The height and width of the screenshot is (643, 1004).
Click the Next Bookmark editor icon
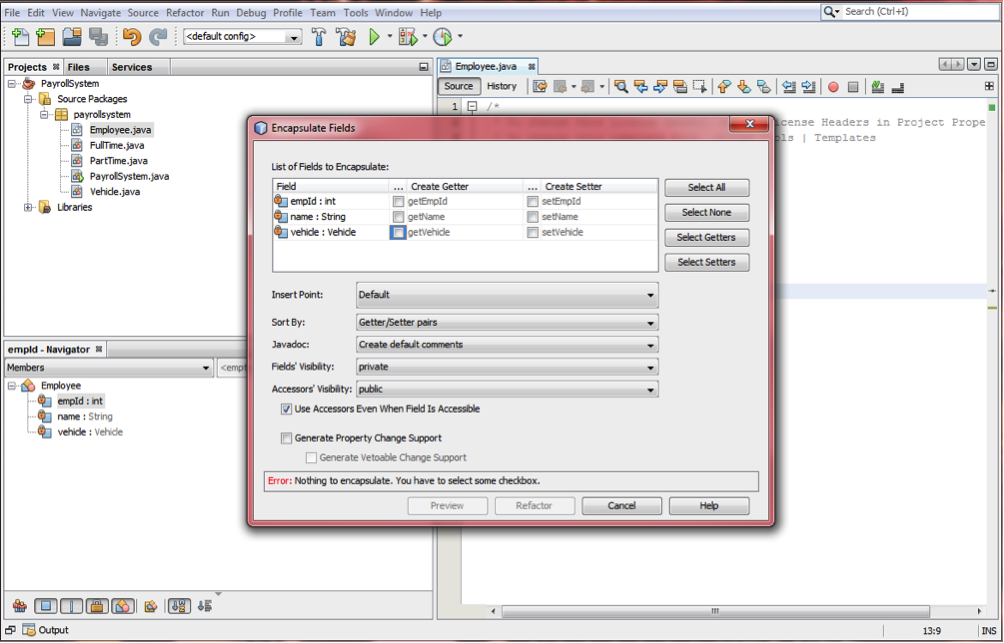(744, 86)
